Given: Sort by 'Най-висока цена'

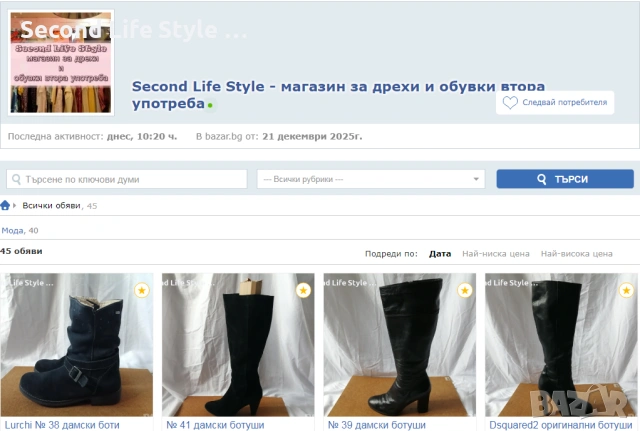Looking at the screenshot, I should (576, 254).
